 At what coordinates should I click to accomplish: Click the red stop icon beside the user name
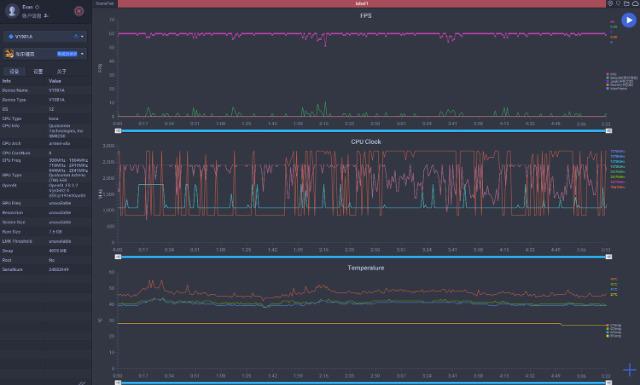click(x=79, y=11)
